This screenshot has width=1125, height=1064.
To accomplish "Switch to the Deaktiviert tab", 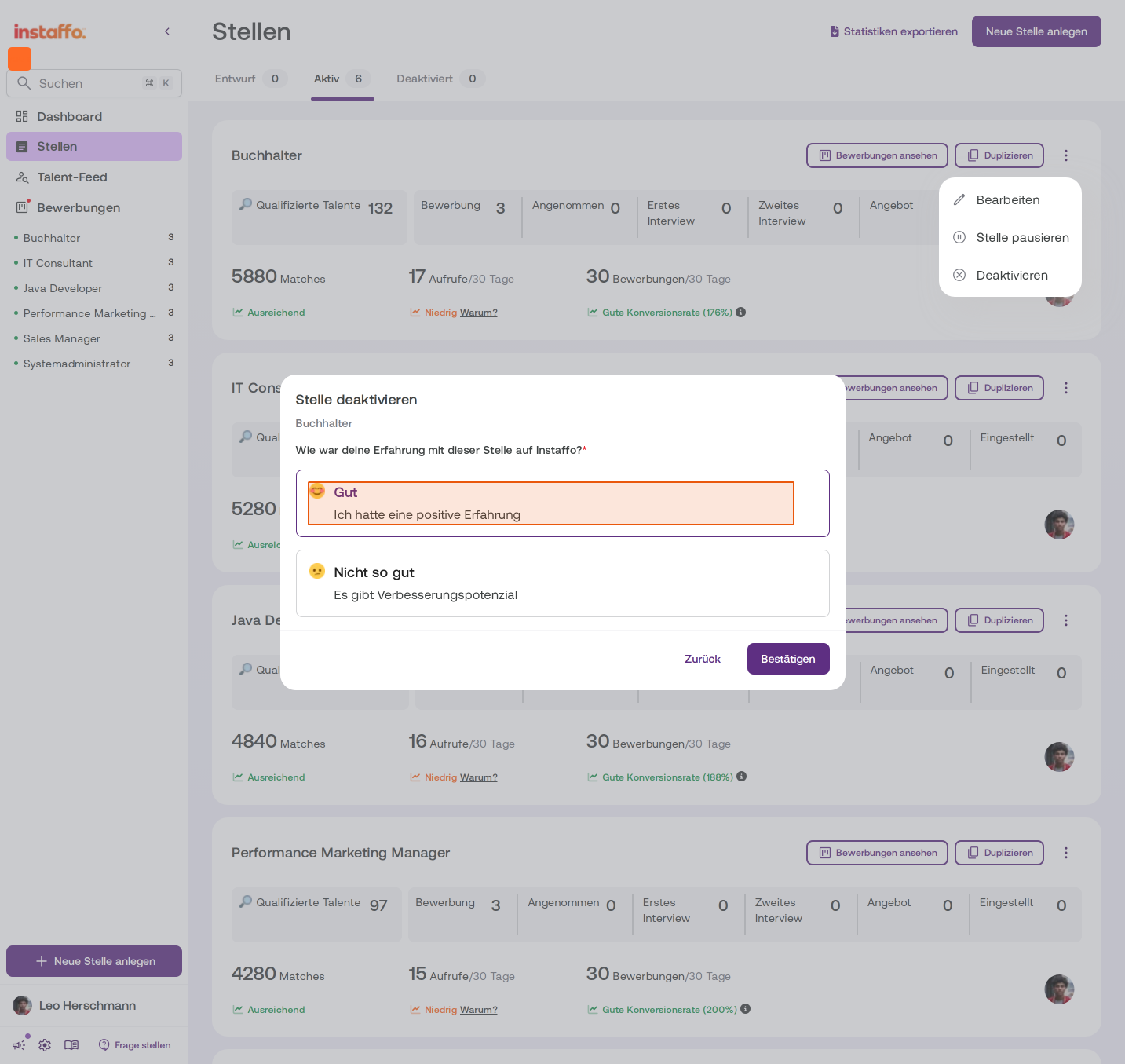I will 440,79.
